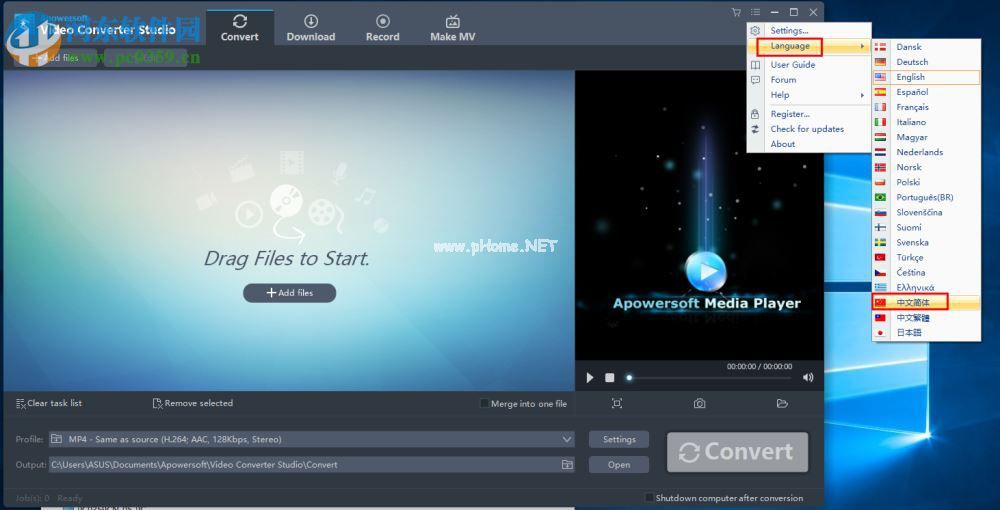Click the fullscreen preview icon

617,403
